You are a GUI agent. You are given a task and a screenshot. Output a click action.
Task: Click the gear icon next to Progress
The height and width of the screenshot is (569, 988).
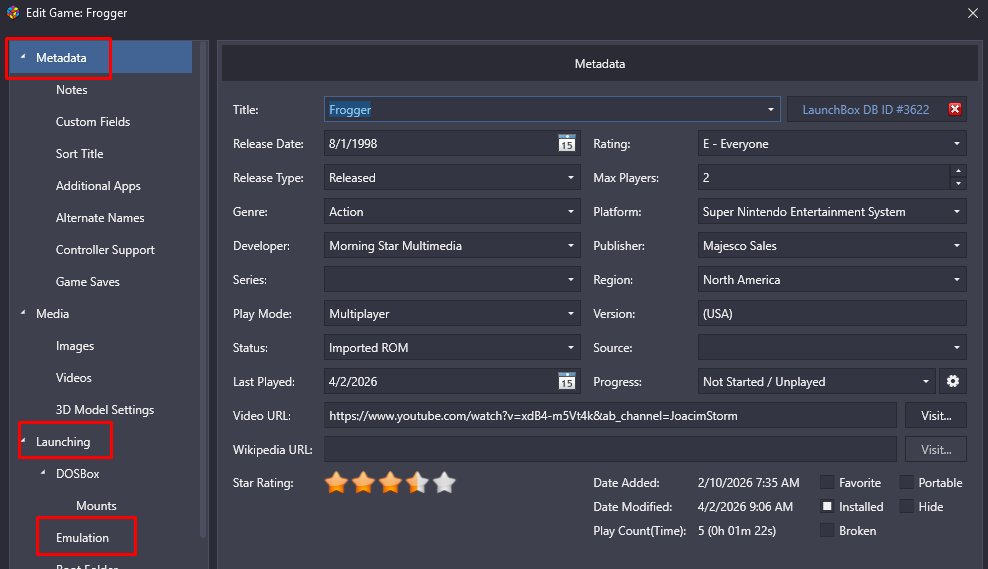click(952, 382)
